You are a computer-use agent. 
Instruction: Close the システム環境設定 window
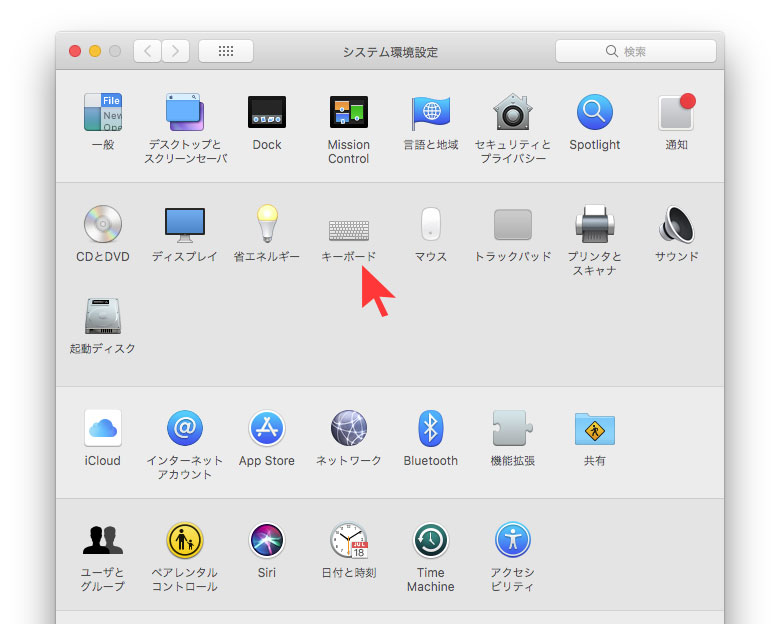point(75,51)
